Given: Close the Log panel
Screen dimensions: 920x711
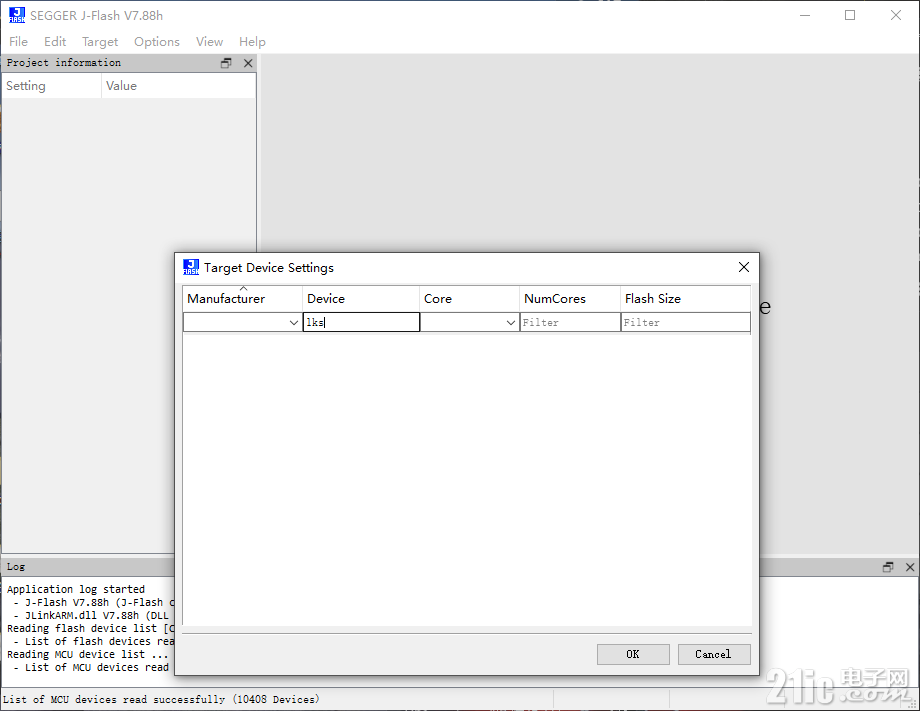Looking at the screenshot, I should coord(910,567).
